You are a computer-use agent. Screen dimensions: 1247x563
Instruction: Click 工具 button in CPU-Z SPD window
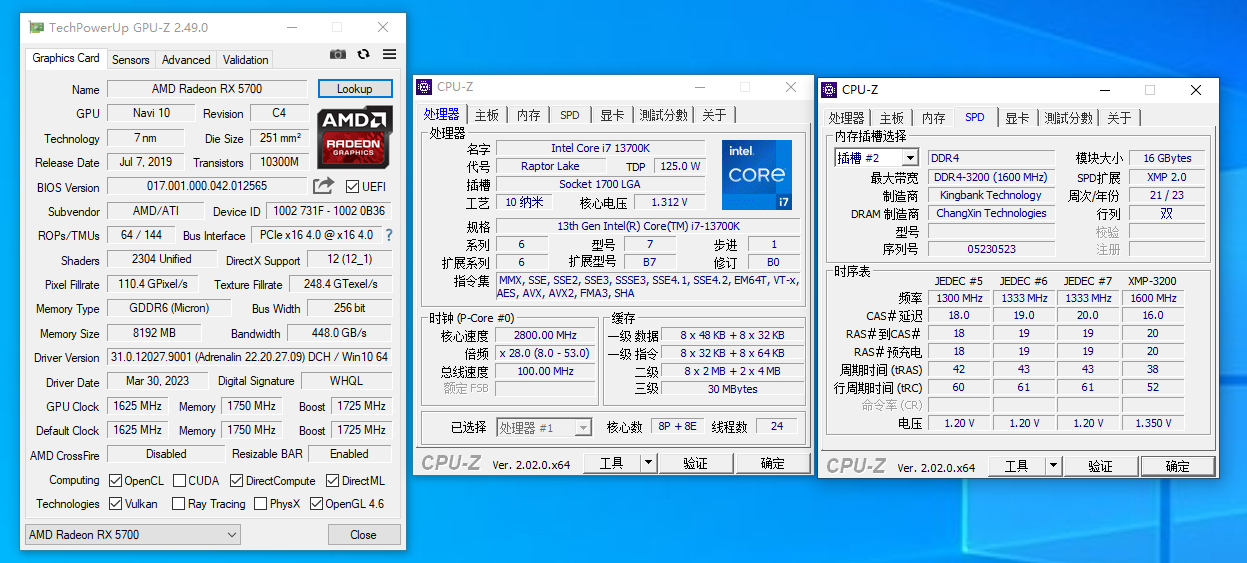point(1017,466)
